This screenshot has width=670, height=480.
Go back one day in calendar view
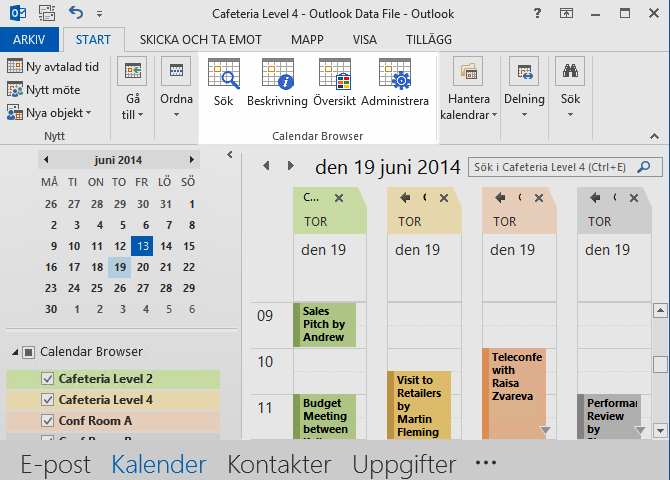(x=266, y=166)
